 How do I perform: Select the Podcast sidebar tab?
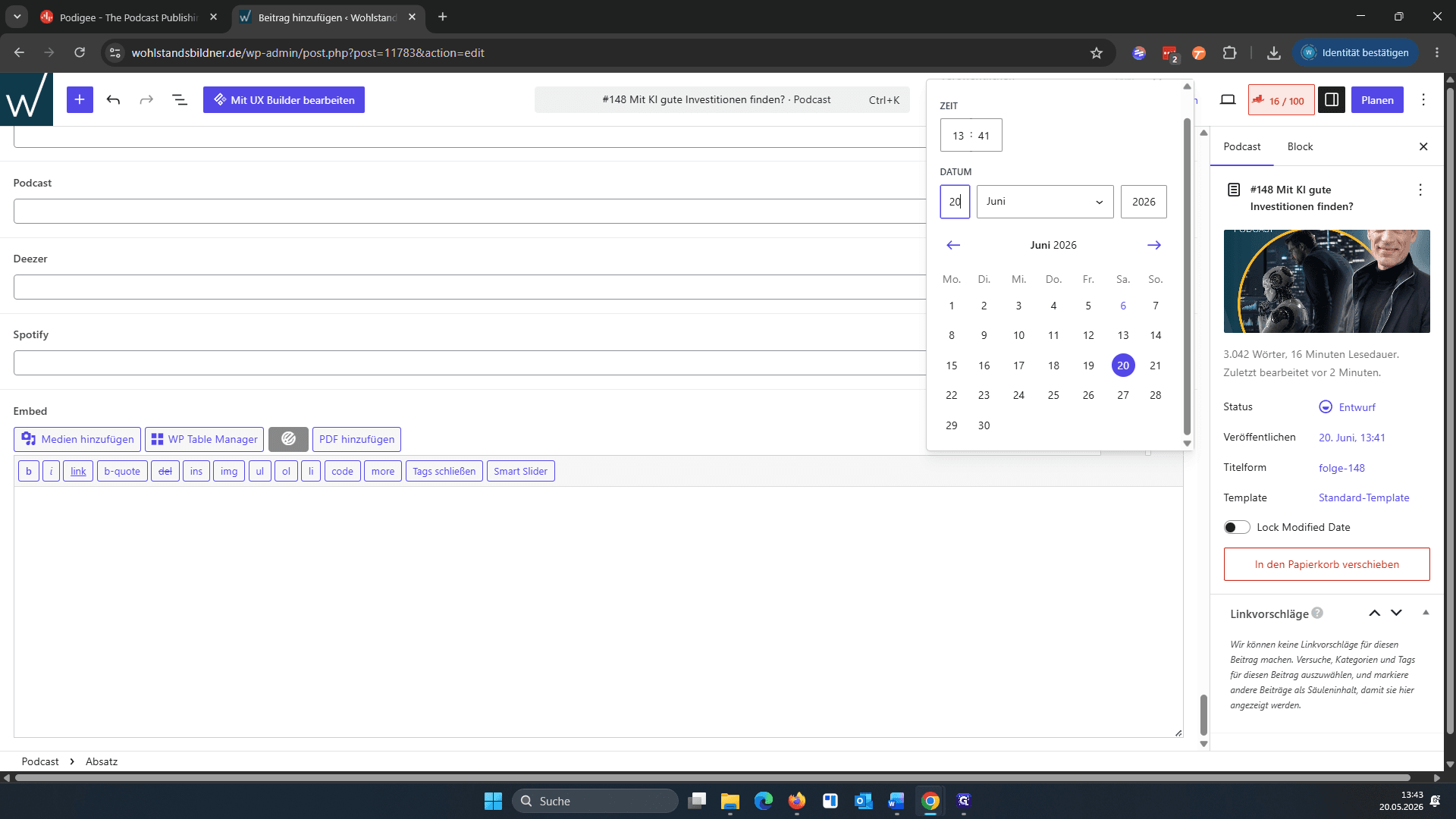click(1241, 146)
